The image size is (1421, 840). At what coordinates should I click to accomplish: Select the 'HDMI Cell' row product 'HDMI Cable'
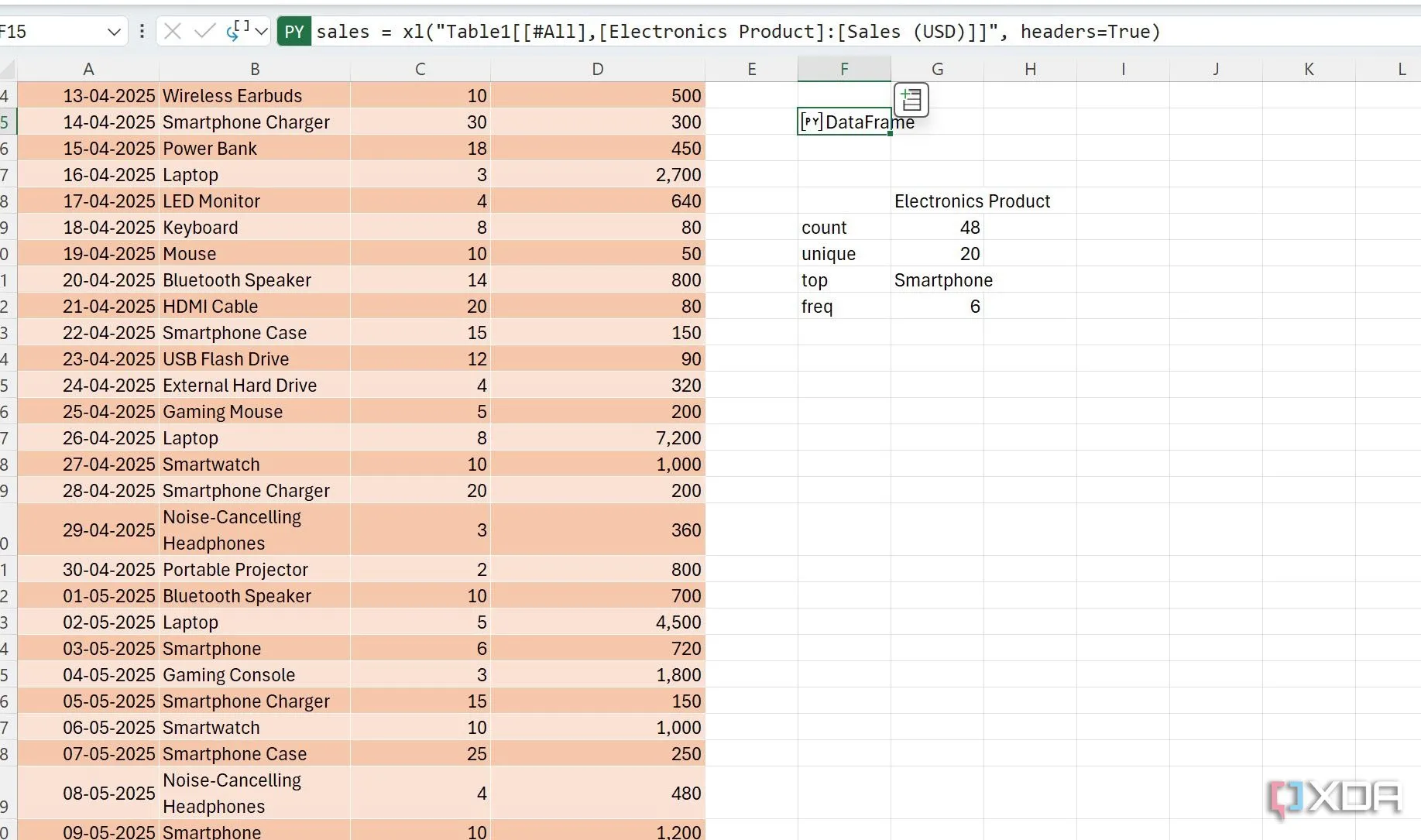coord(255,307)
